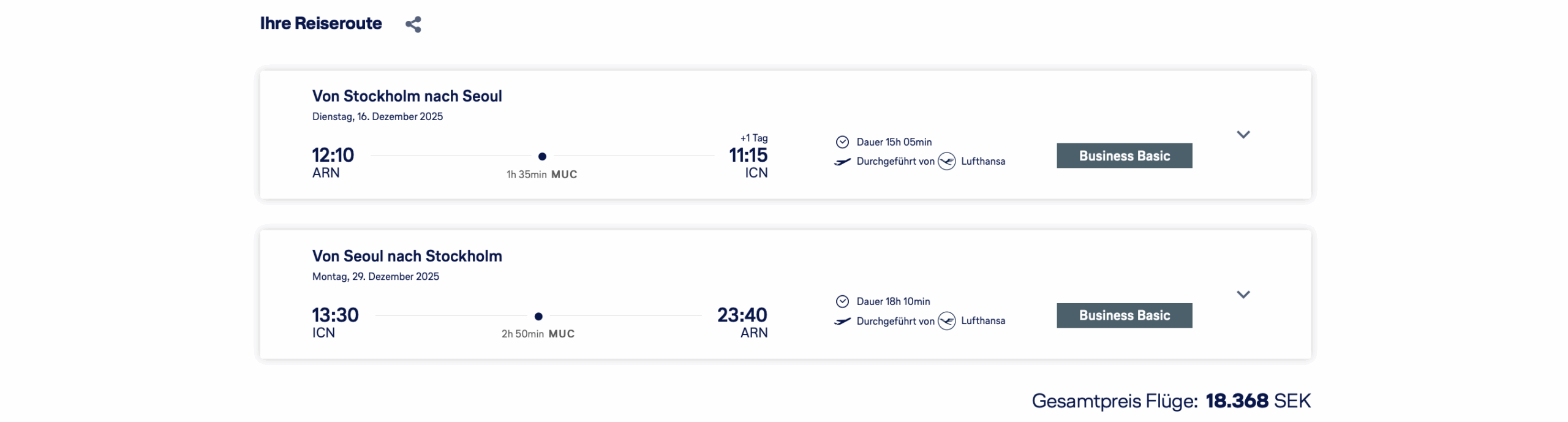1568x422 pixels.
Task: Click the airplane icon in the Stockholm–Seoul flight
Action: click(x=842, y=162)
